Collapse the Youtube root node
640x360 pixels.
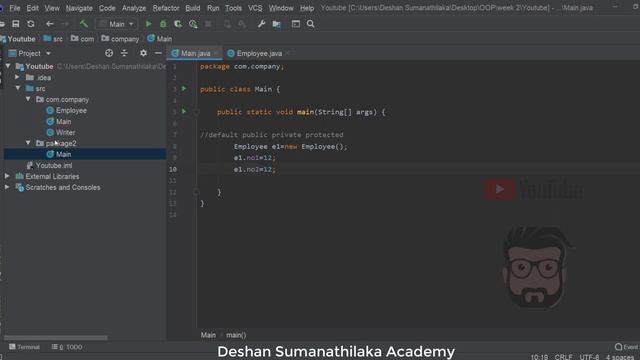coord(8,66)
